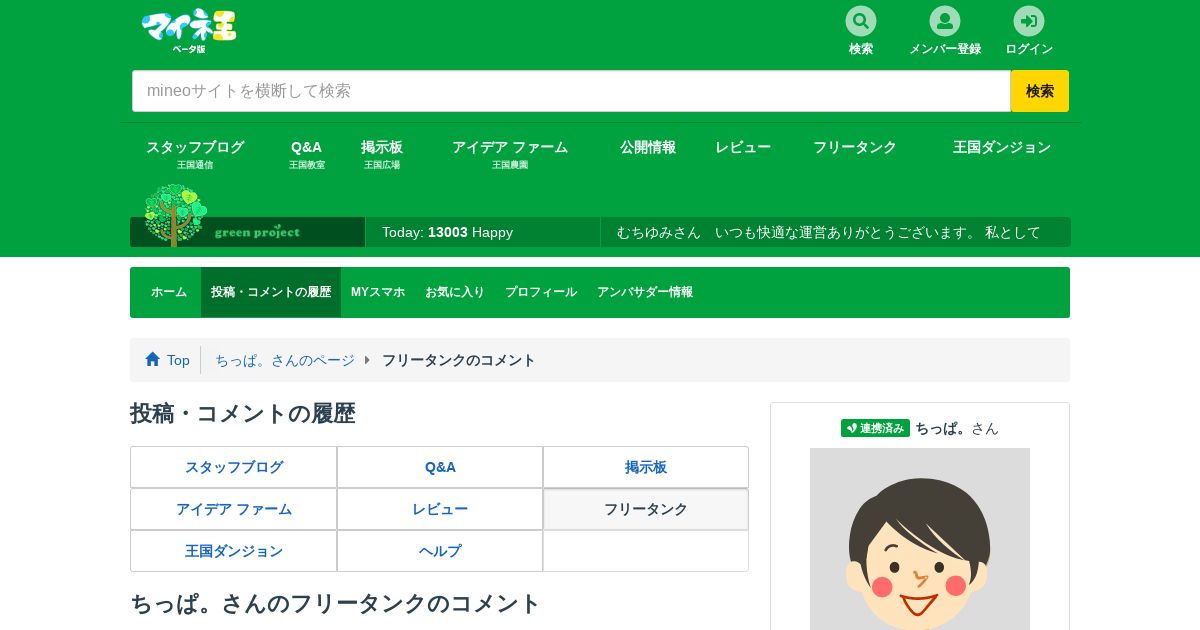Click the Today 13003 Happy counter

447,232
